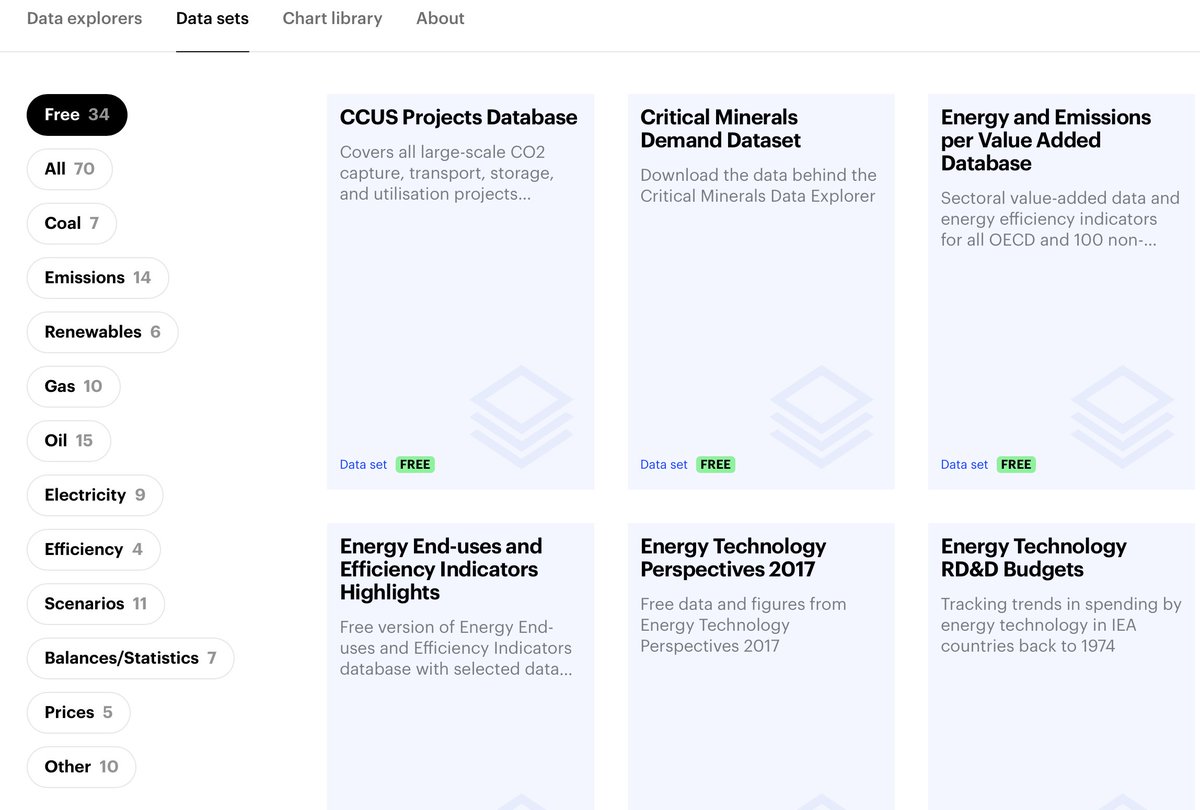Open the About tab

coord(440,18)
